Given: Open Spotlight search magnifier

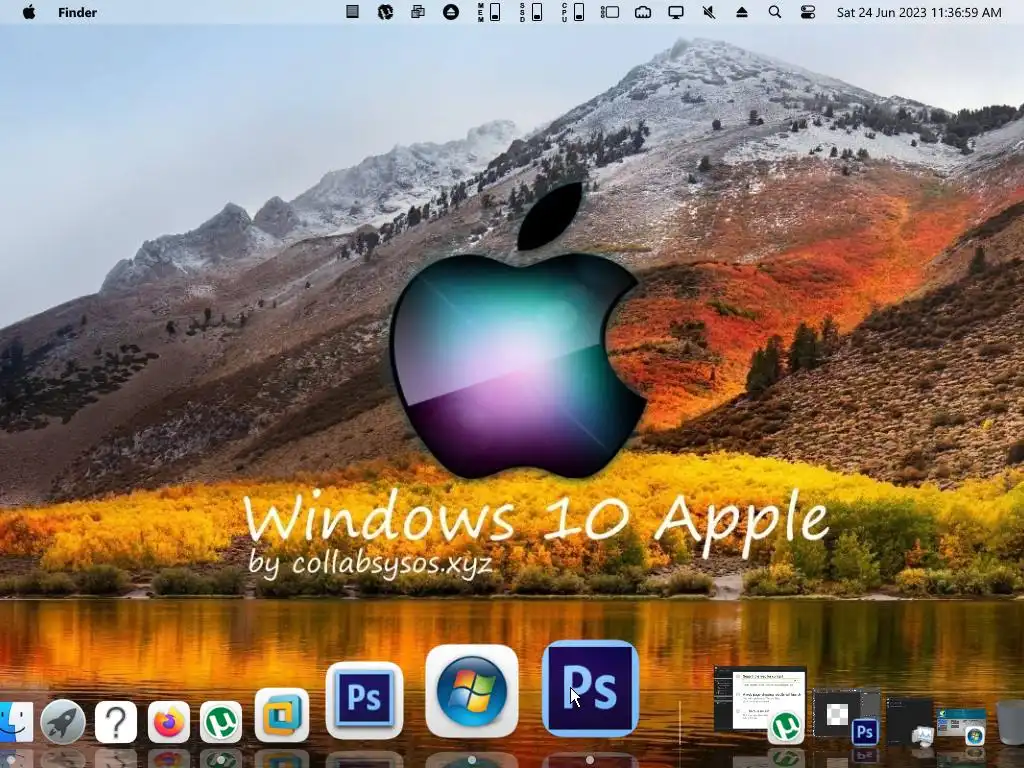Looking at the screenshot, I should tap(775, 12).
